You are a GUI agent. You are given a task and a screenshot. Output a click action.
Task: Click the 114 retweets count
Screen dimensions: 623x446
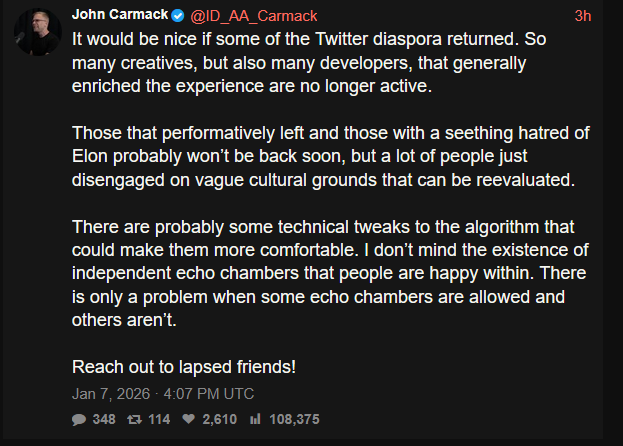tap(159, 419)
